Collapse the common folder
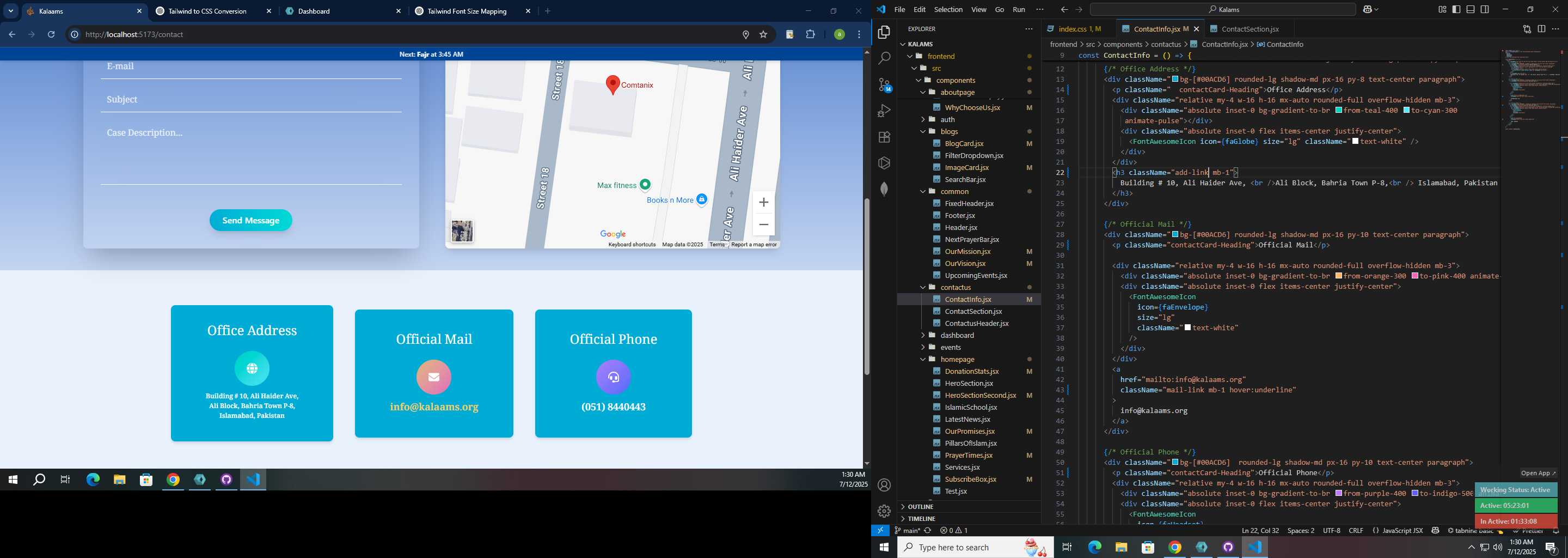Screen dimensions: 1568x558 [923, 191]
